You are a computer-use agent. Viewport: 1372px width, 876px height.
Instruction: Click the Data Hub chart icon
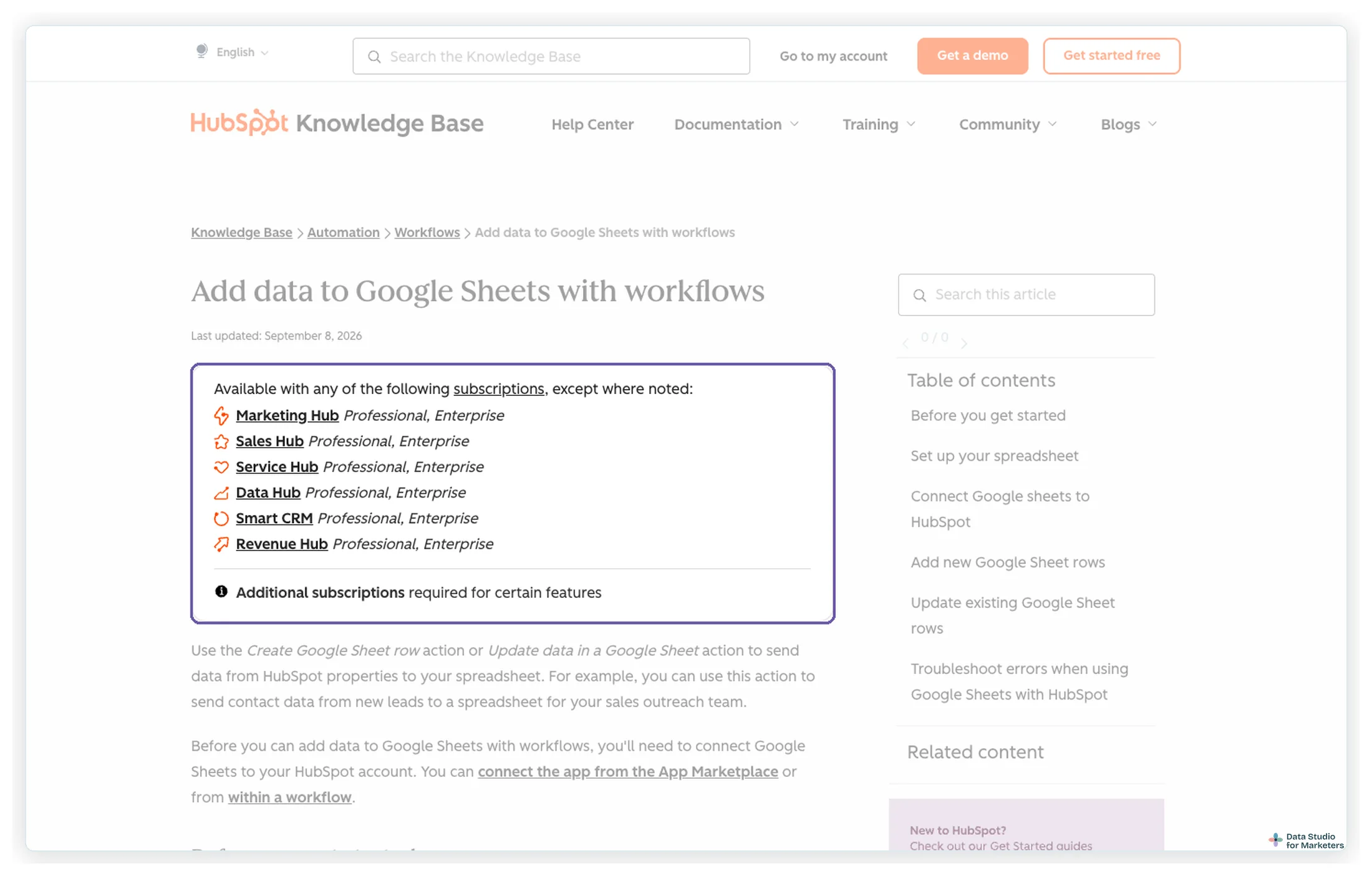point(221,493)
